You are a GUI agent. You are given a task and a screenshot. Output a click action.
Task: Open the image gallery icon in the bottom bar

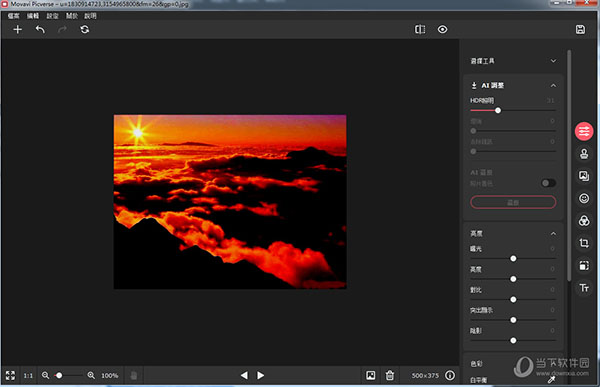[x=371, y=376]
